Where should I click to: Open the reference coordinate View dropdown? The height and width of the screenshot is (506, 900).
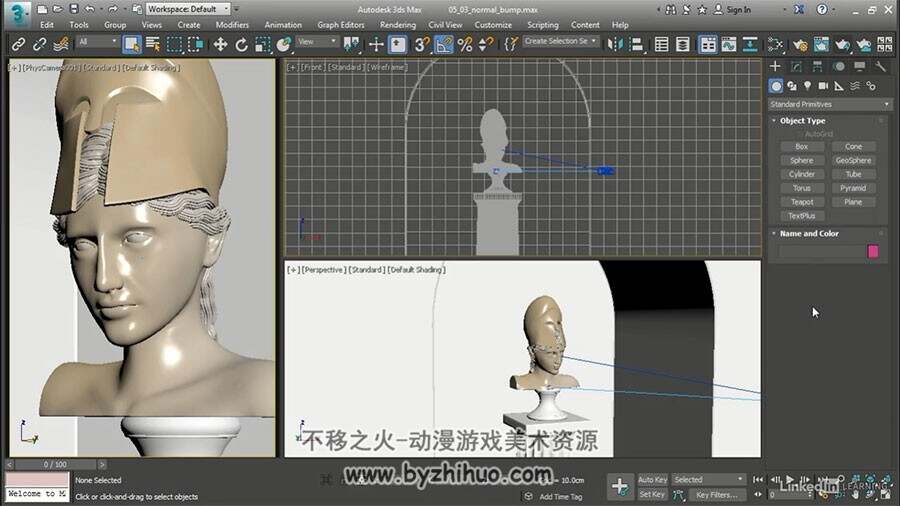317,42
